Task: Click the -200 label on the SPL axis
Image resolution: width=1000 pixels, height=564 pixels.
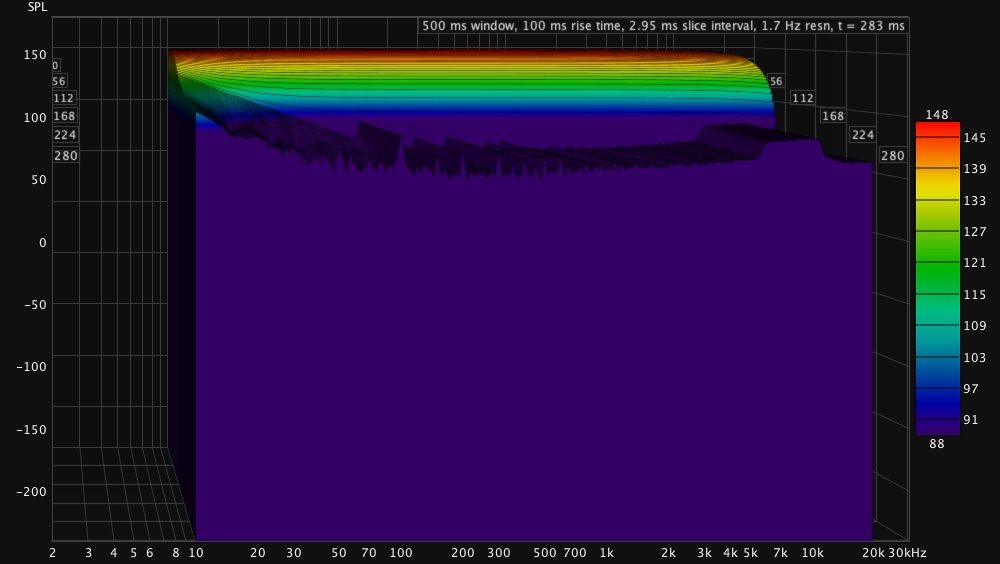Action: tap(32, 491)
